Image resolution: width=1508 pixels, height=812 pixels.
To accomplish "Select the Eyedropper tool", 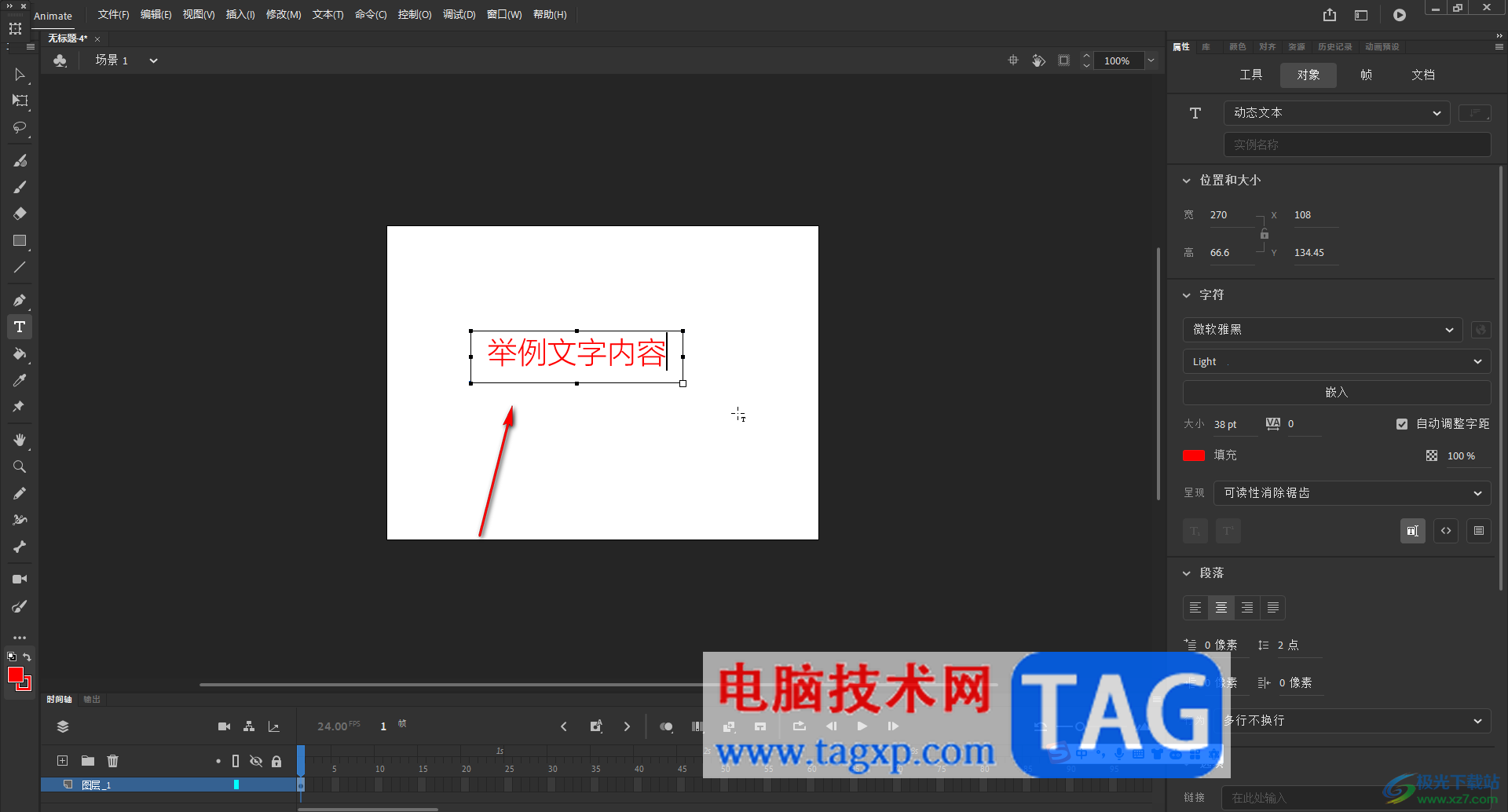I will tap(20, 381).
